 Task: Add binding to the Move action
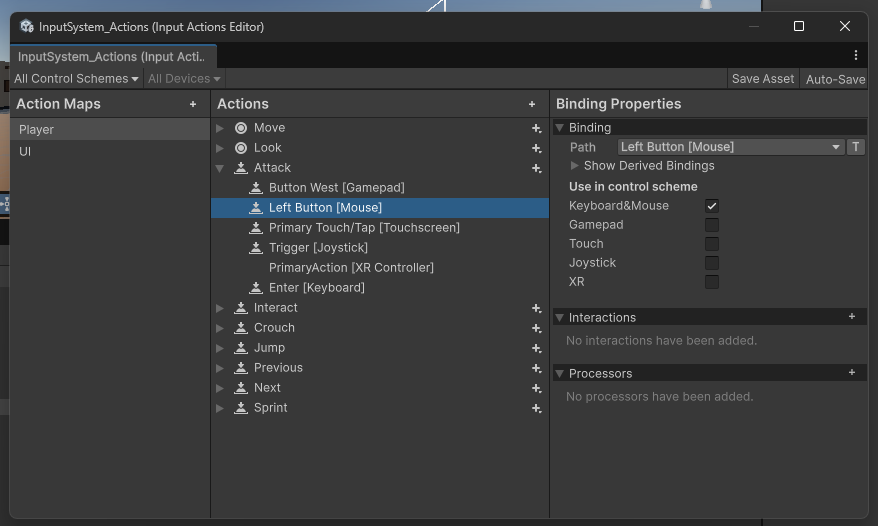[x=537, y=128]
